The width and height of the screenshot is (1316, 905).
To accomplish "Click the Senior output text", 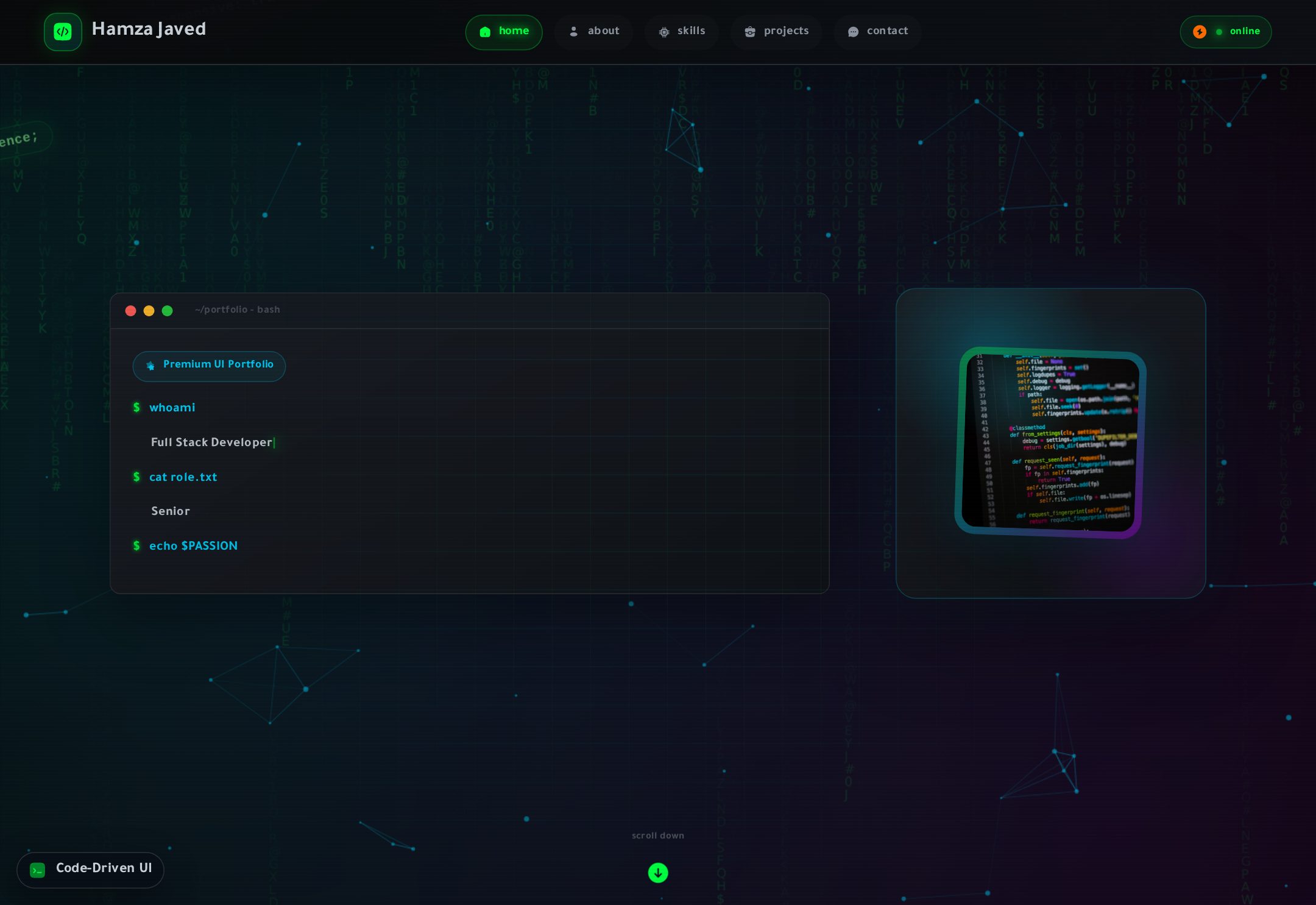I will point(171,511).
